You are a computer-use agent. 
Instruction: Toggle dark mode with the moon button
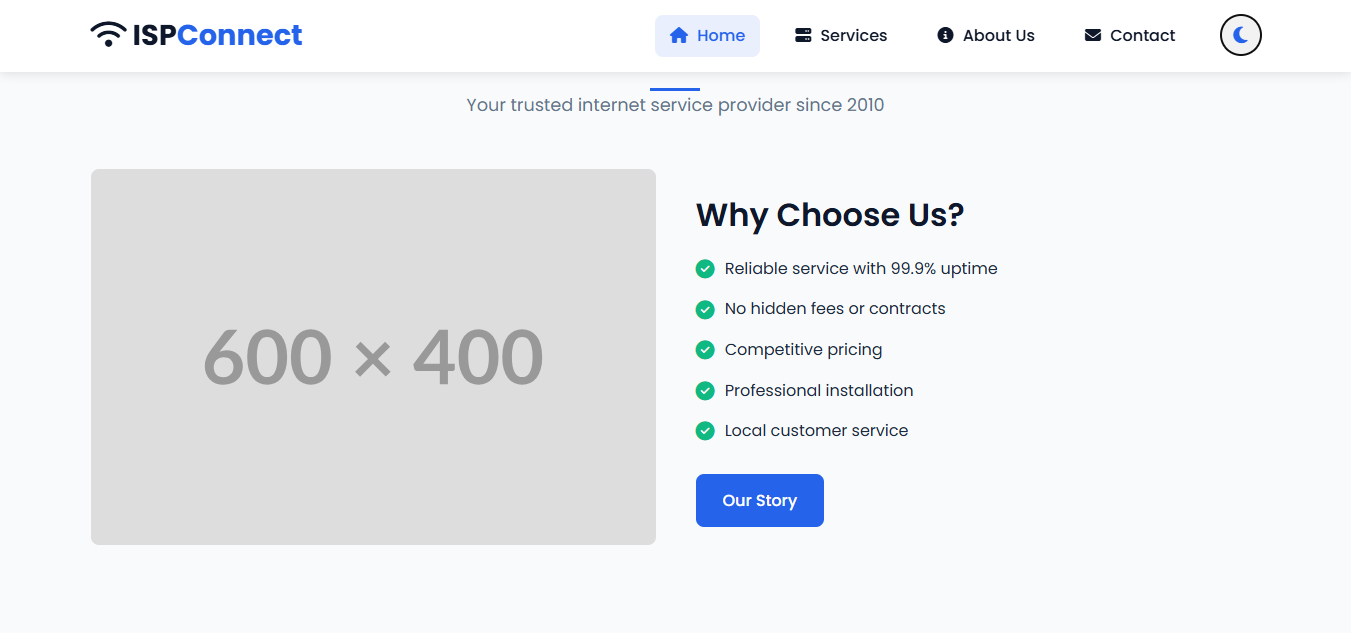tap(1240, 36)
